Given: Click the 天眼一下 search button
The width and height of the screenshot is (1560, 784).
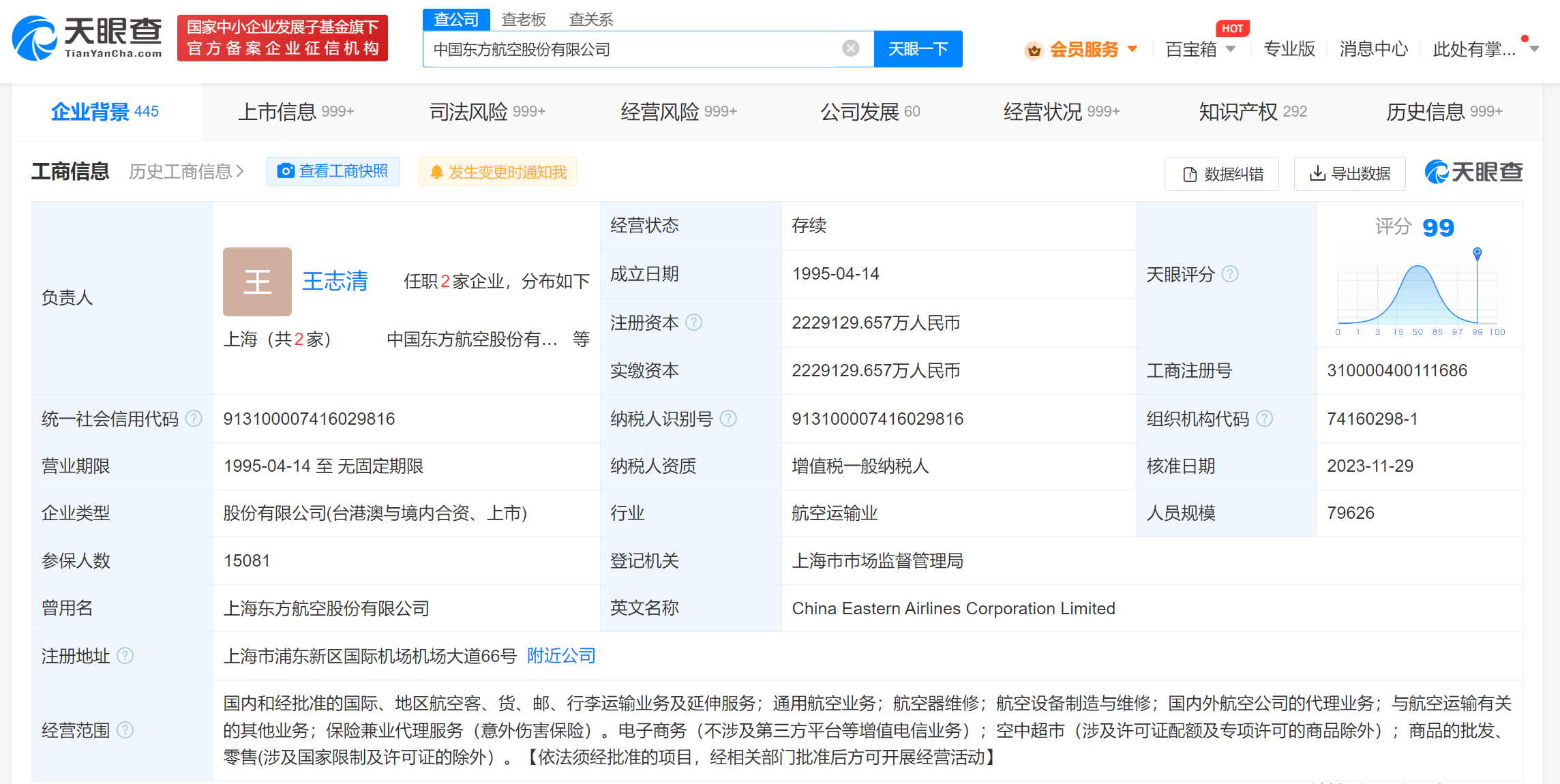Looking at the screenshot, I should 918,49.
